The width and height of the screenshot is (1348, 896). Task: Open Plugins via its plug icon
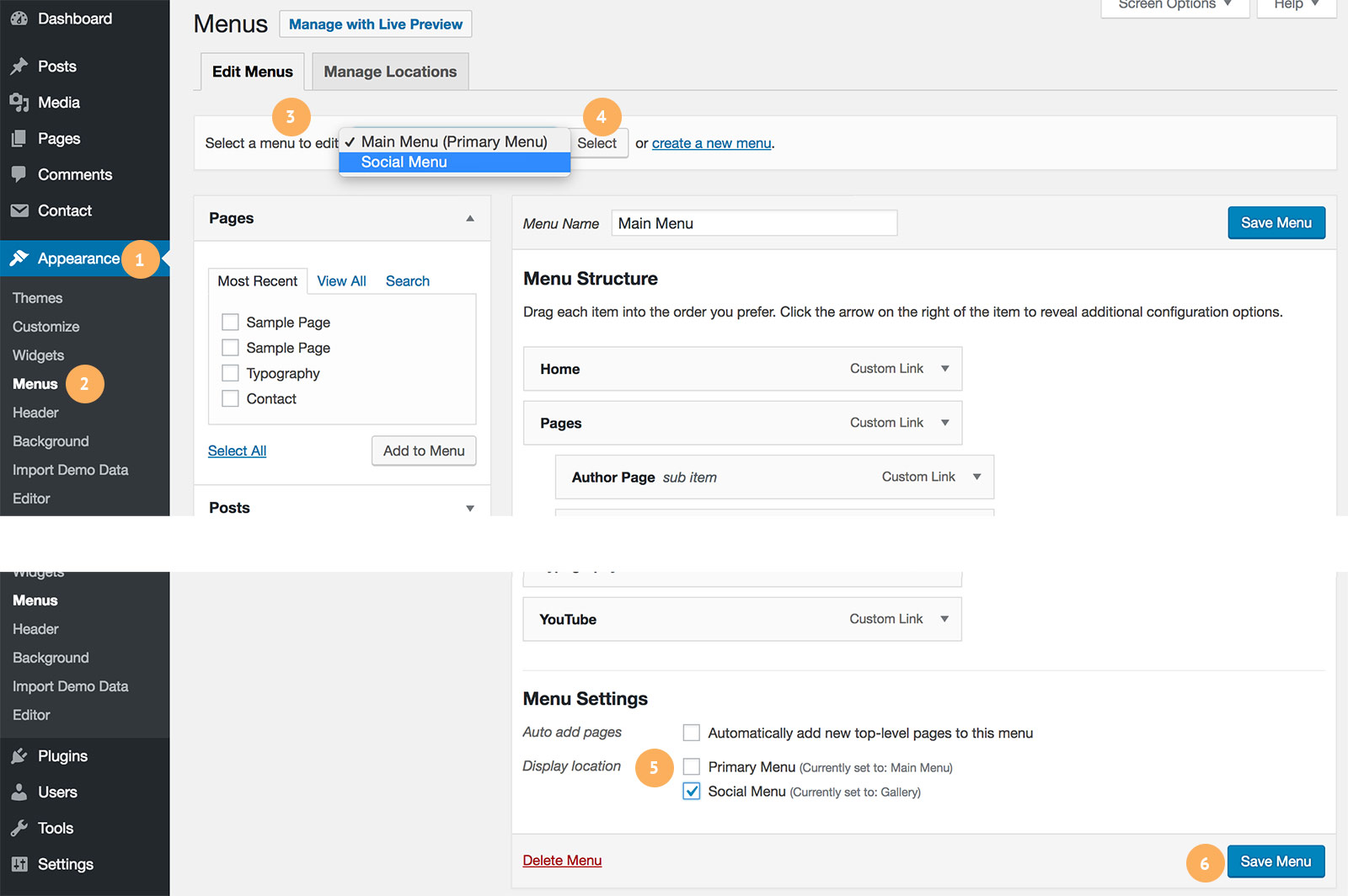click(x=19, y=756)
